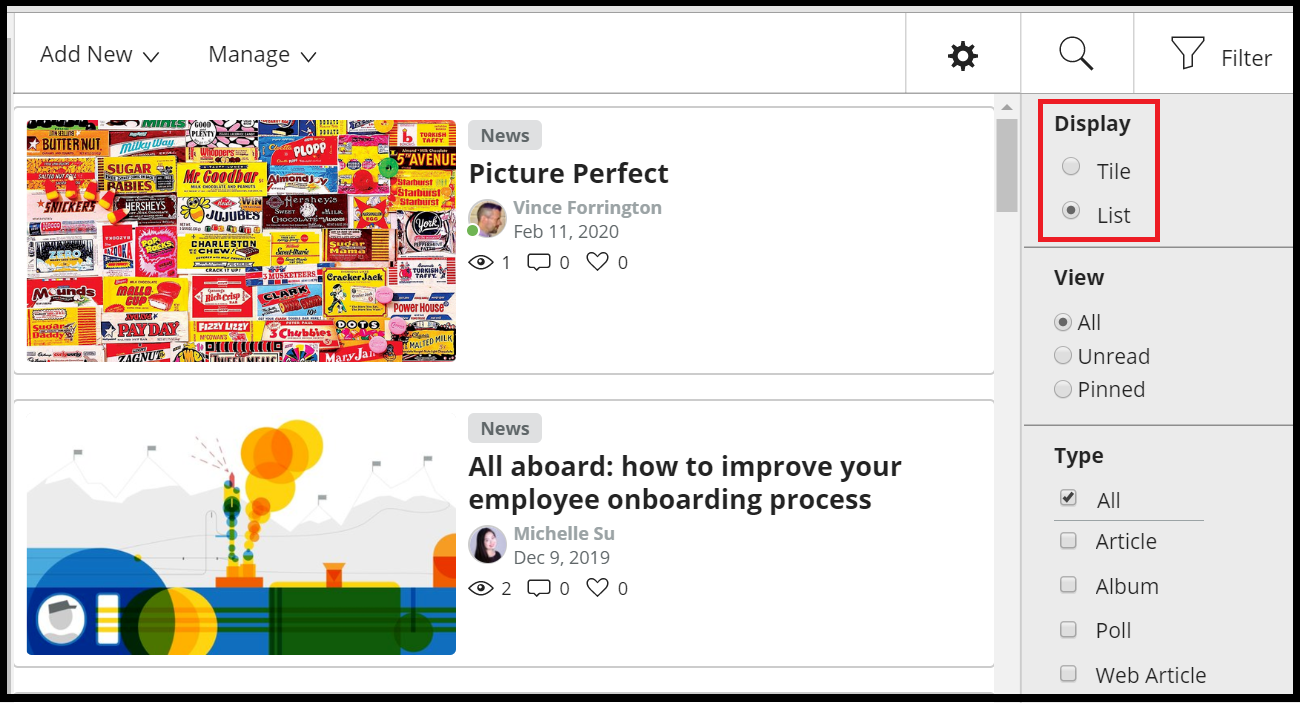Enable the Poll type checkbox
The height and width of the screenshot is (703, 1300).
pyautogui.click(x=1068, y=630)
